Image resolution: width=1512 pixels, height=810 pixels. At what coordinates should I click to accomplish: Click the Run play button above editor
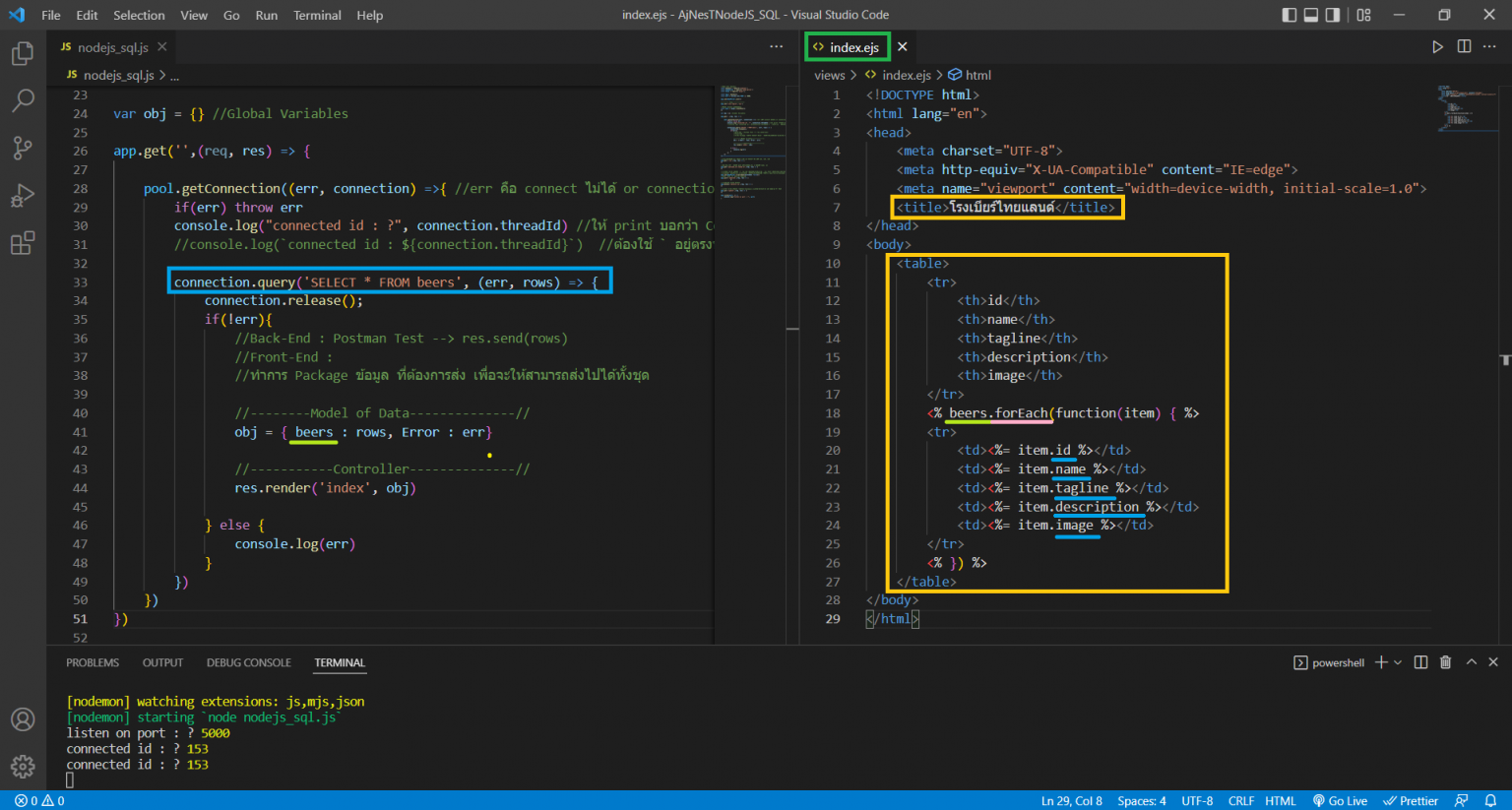[1437, 46]
